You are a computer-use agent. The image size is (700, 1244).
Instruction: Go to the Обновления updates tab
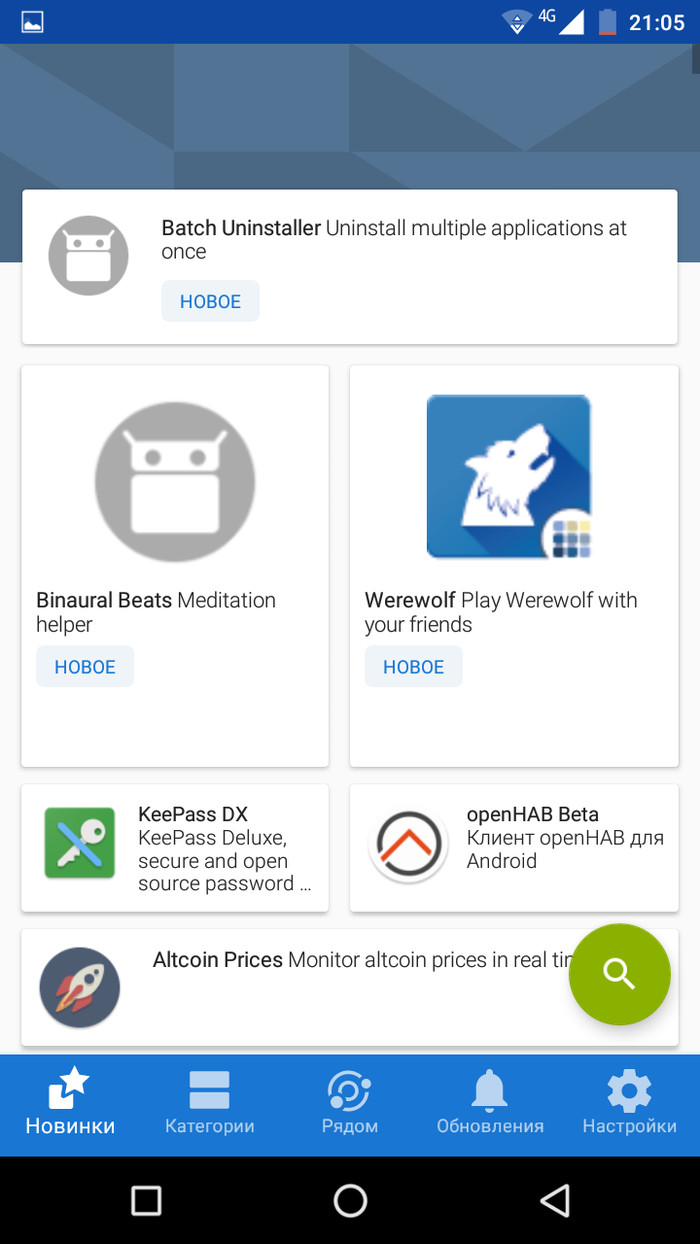point(490,1104)
